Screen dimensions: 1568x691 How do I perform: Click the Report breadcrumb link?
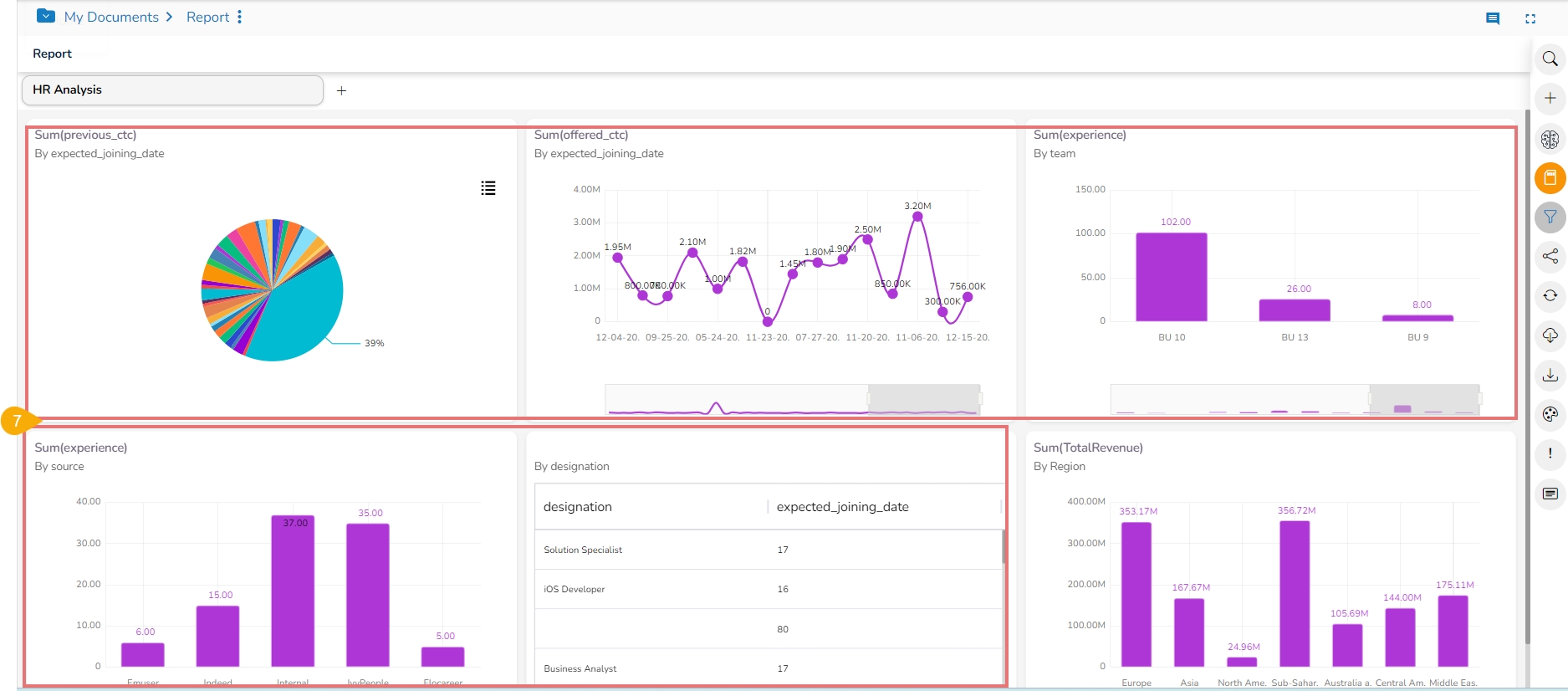pos(207,17)
